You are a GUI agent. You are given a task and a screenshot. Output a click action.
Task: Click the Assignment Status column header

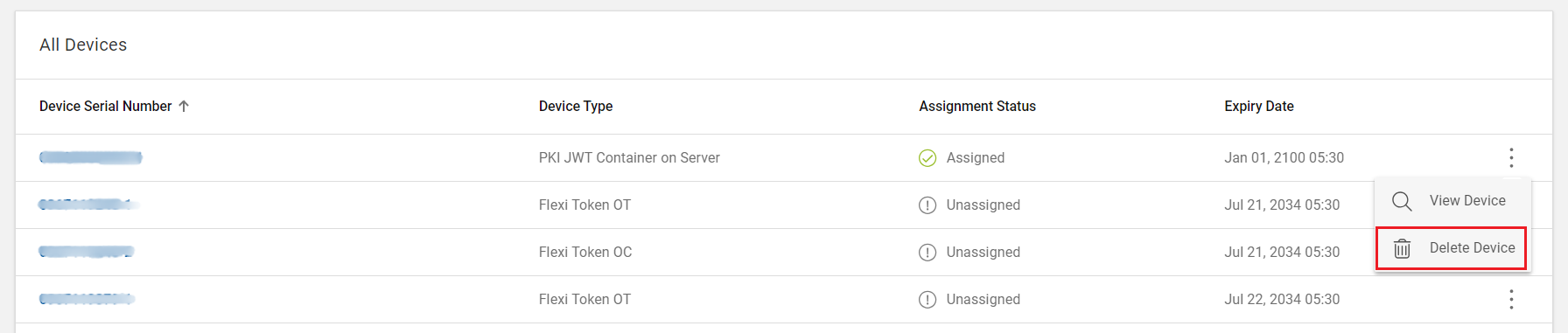pos(977,106)
